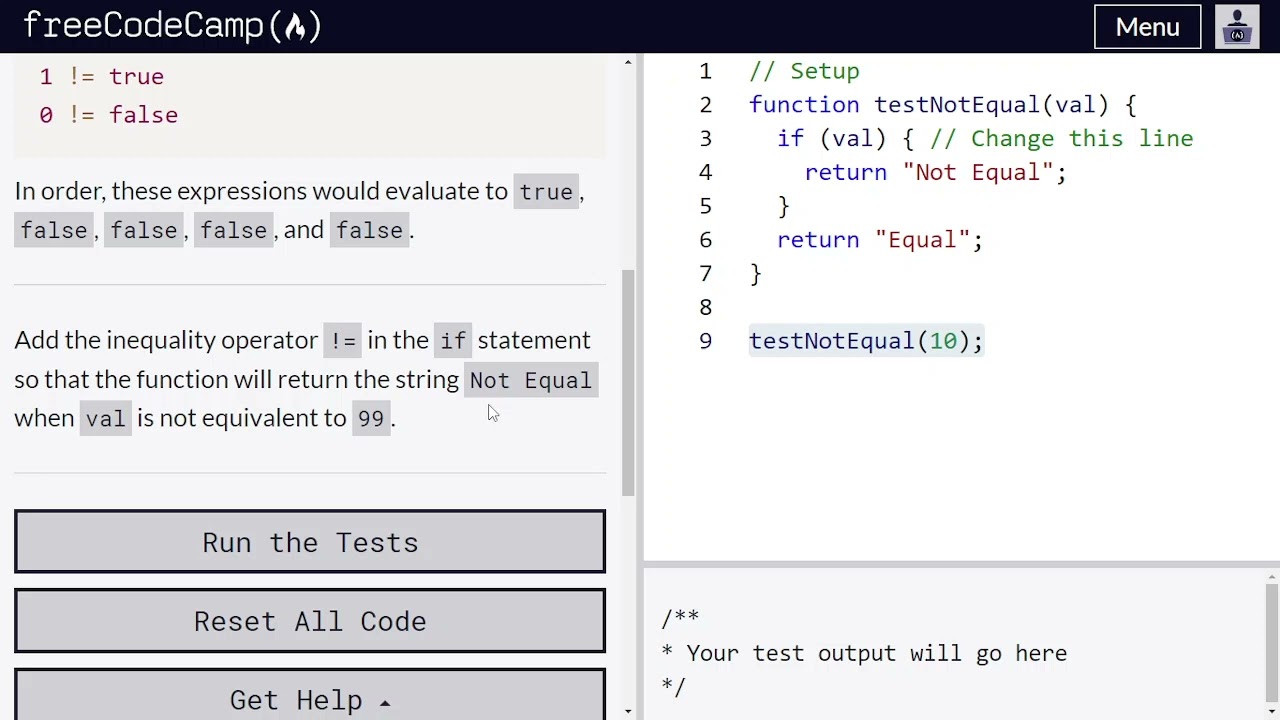
Task: Click the output panel scroll-down arrow
Action: click(1272, 711)
